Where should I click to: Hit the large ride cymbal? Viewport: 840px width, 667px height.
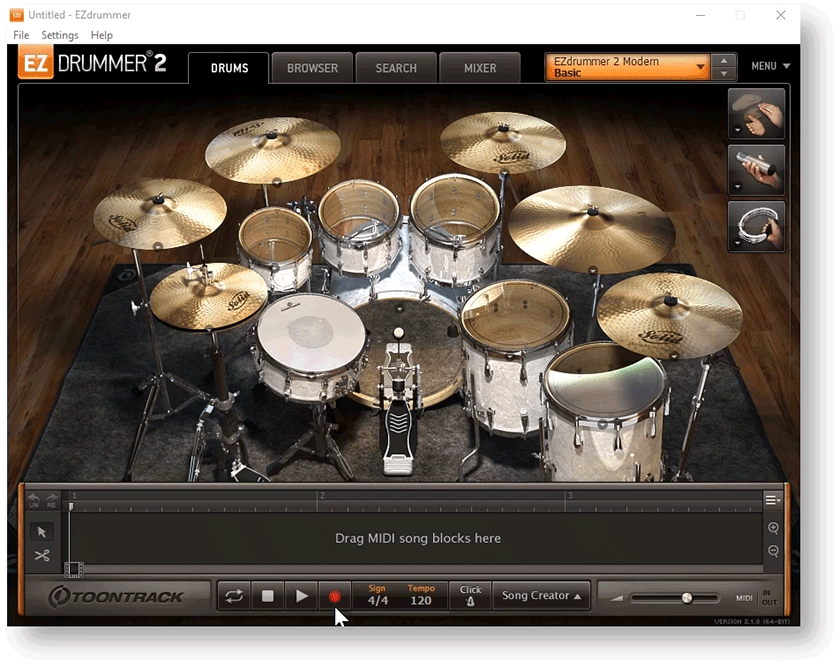coord(591,228)
